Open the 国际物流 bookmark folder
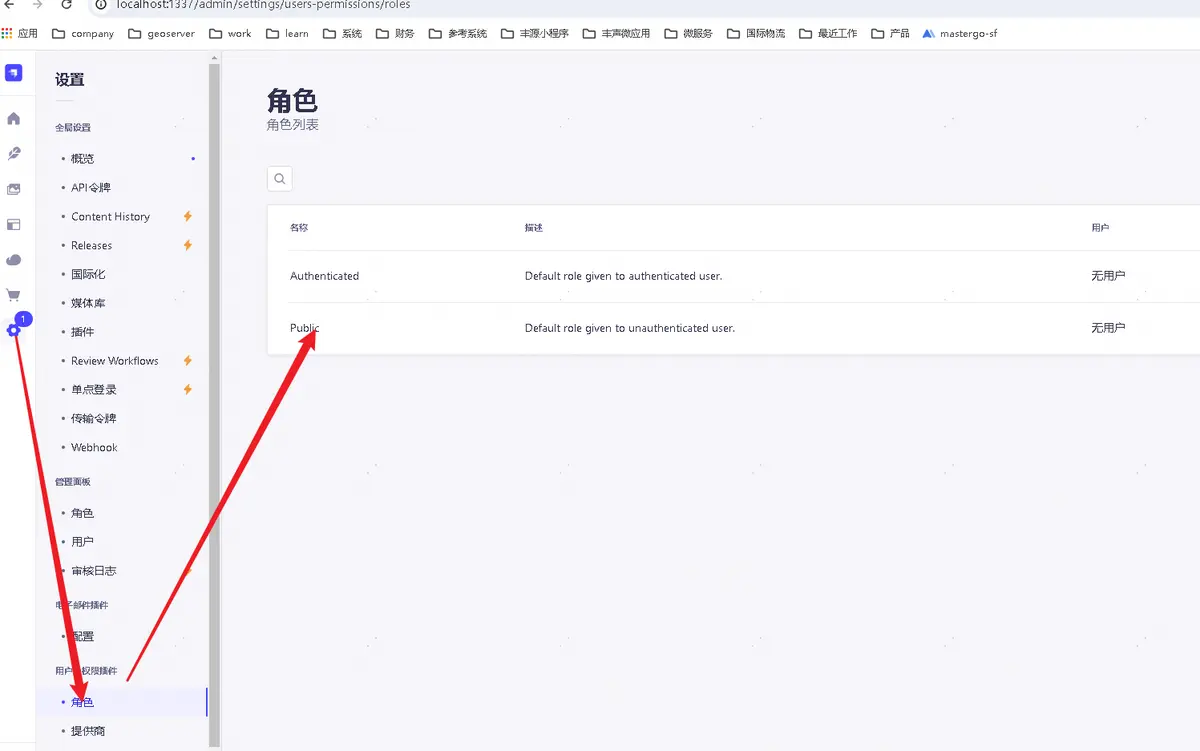 [x=756, y=33]
